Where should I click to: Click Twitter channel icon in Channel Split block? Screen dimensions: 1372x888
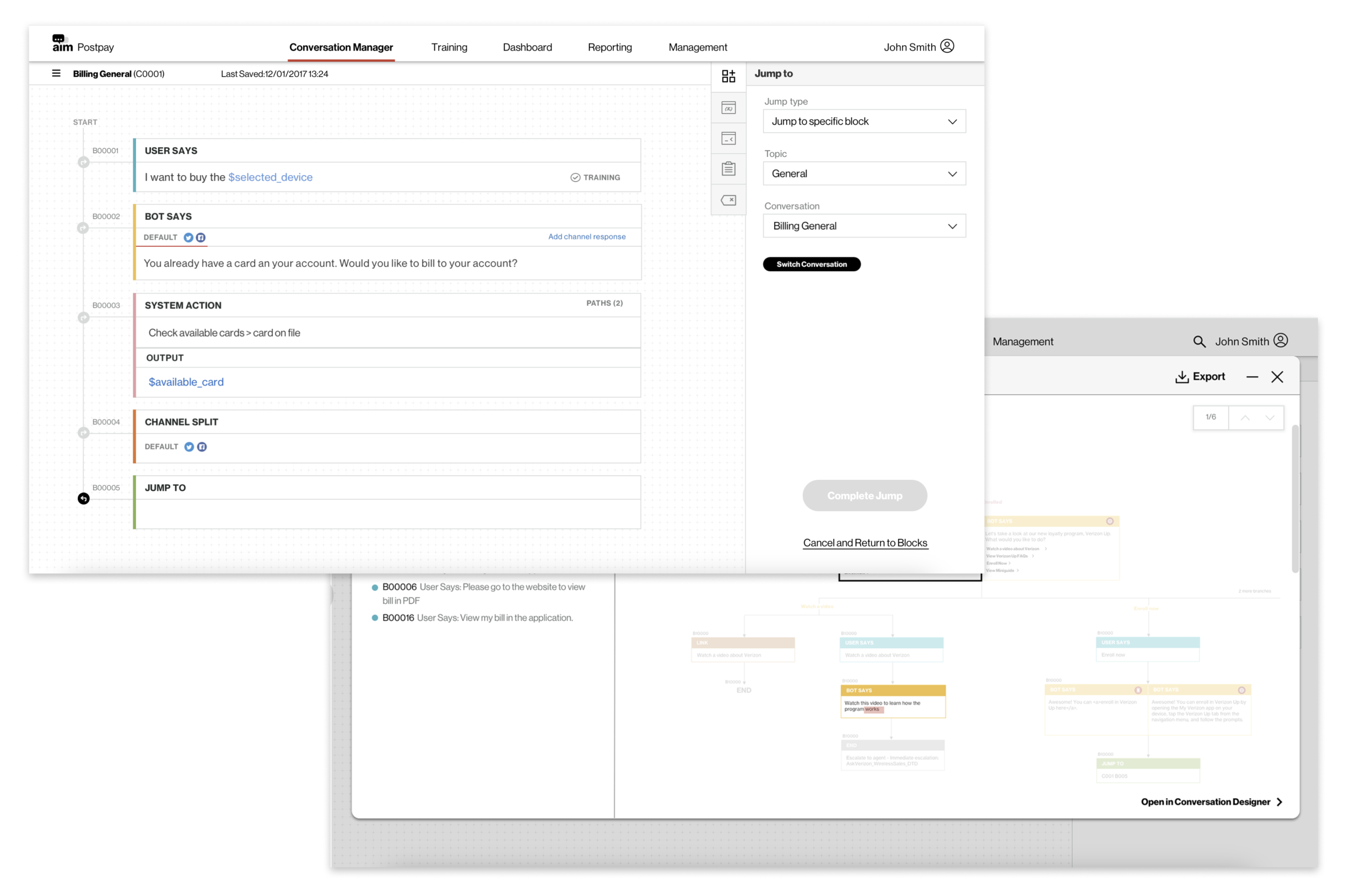[x=189, y=447]
